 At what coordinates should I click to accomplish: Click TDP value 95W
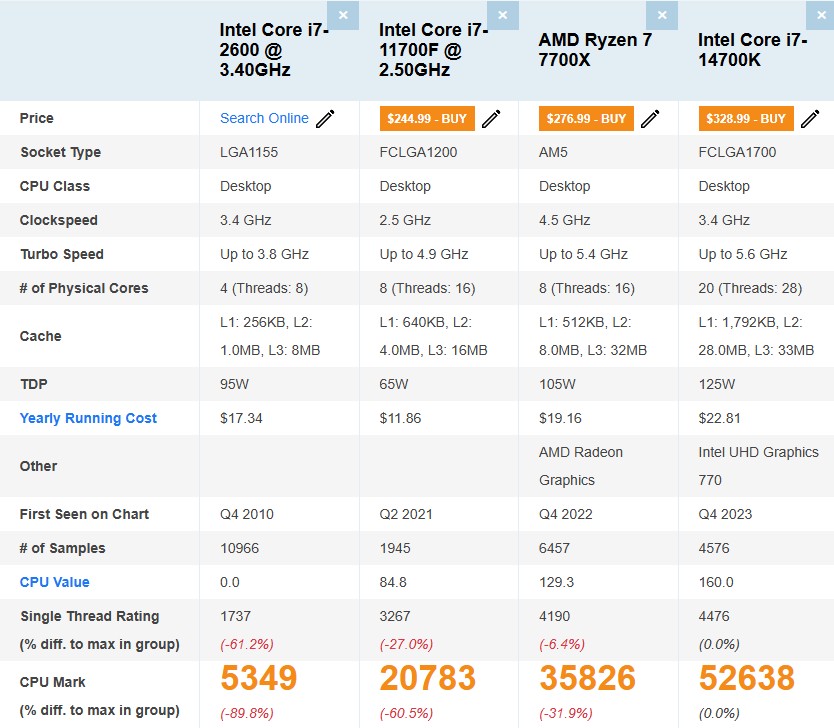[235, 384]
